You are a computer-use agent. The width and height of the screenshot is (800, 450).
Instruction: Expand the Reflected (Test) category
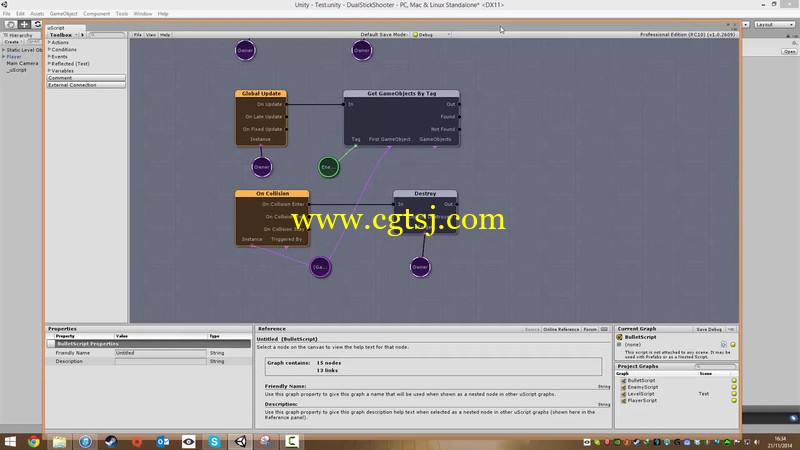(x=49, y=64)
